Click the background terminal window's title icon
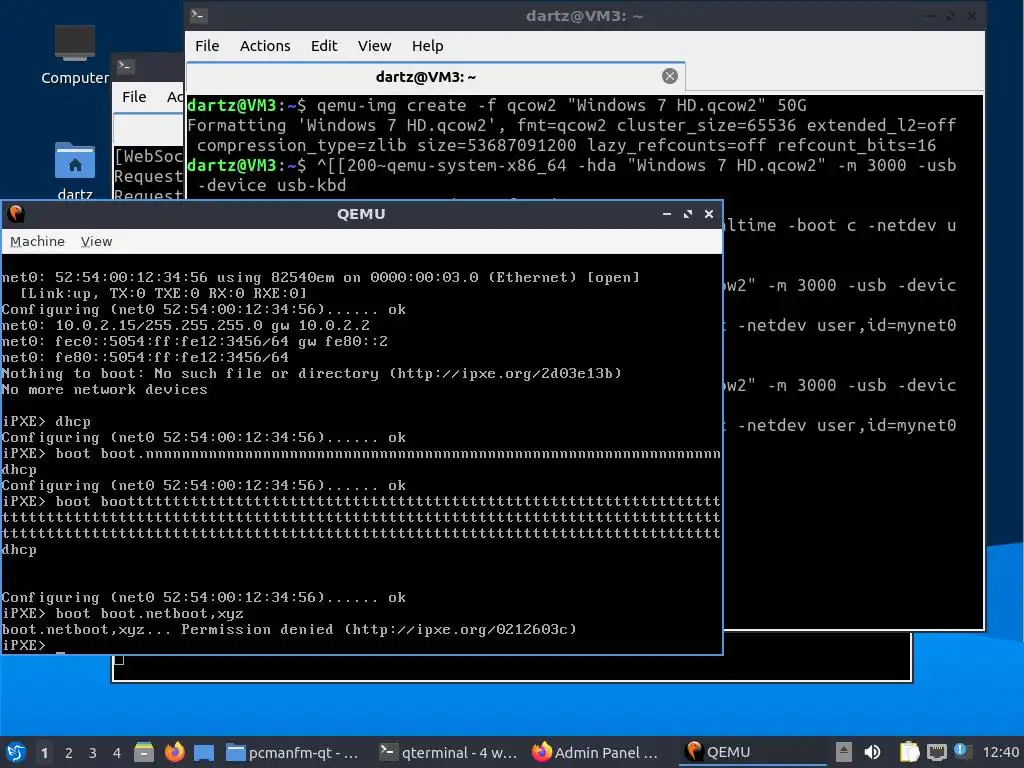This screenshot has height=768, width=1024. 125,66
